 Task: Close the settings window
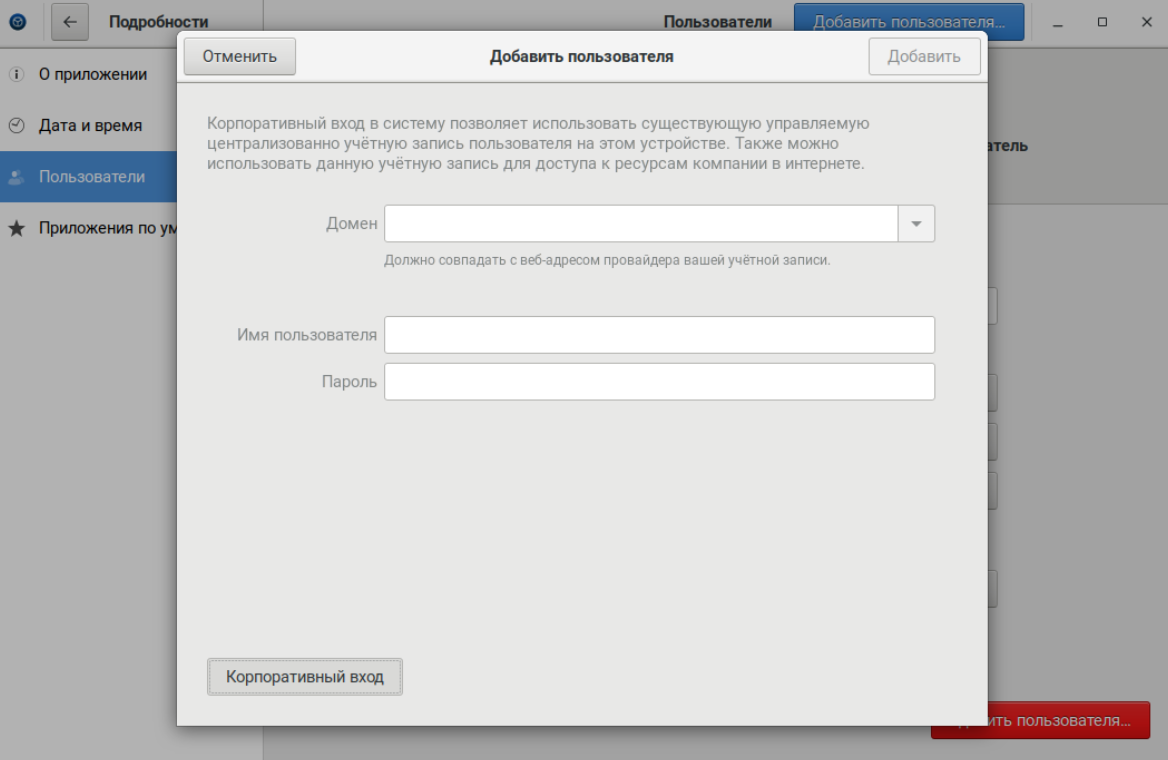(x=1146, y=22)
